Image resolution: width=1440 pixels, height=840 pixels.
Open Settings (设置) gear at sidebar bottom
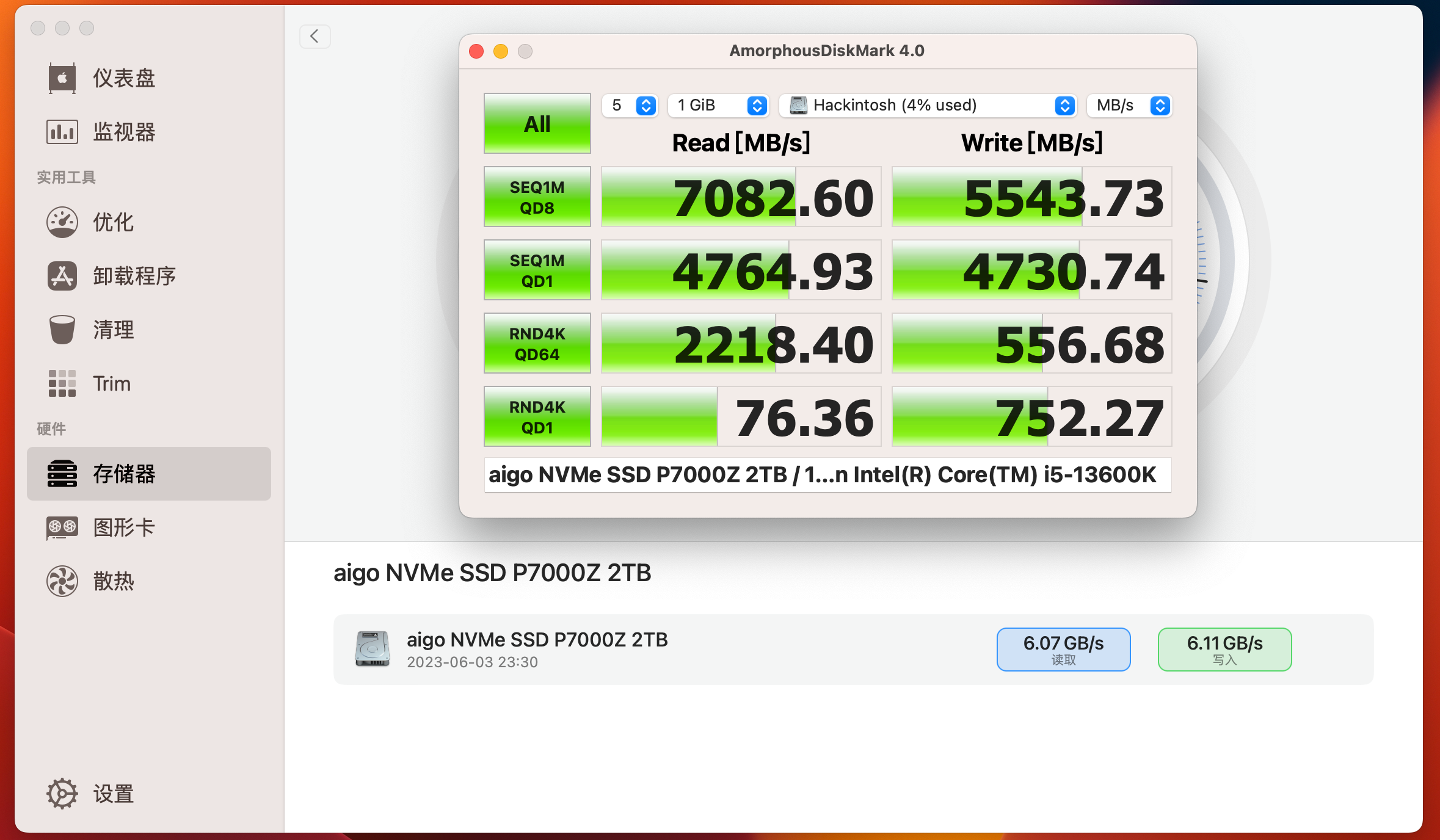click(x=62, y=794)
